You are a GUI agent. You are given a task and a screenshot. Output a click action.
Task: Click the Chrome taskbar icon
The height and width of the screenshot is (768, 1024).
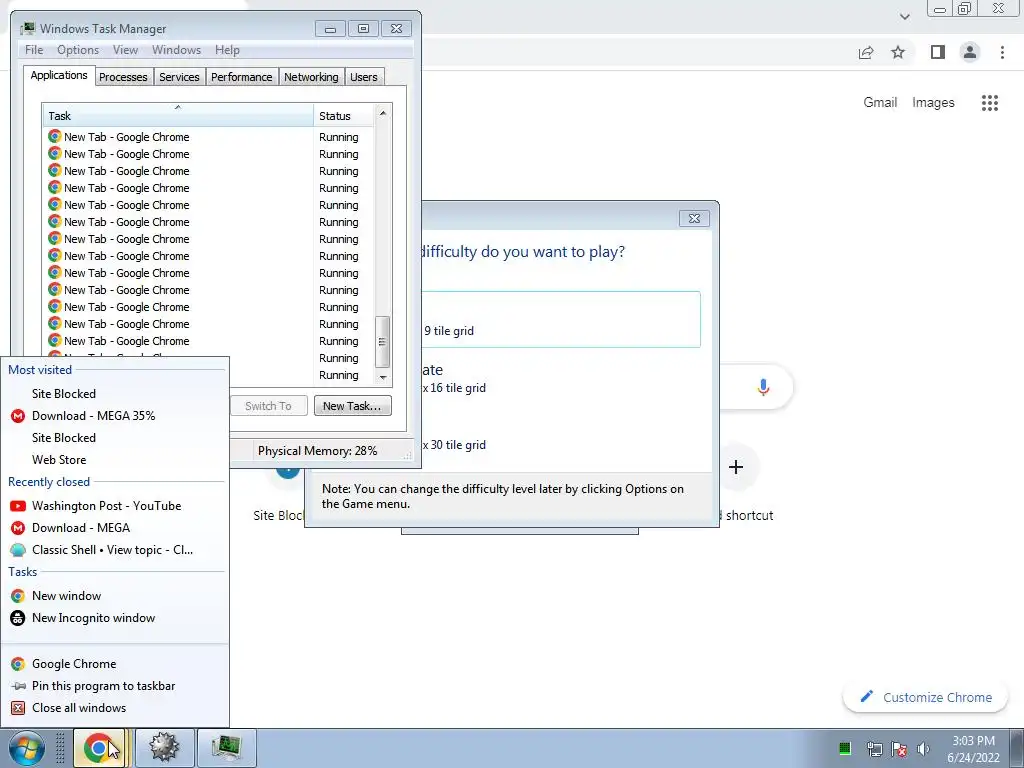pos(99,748)
